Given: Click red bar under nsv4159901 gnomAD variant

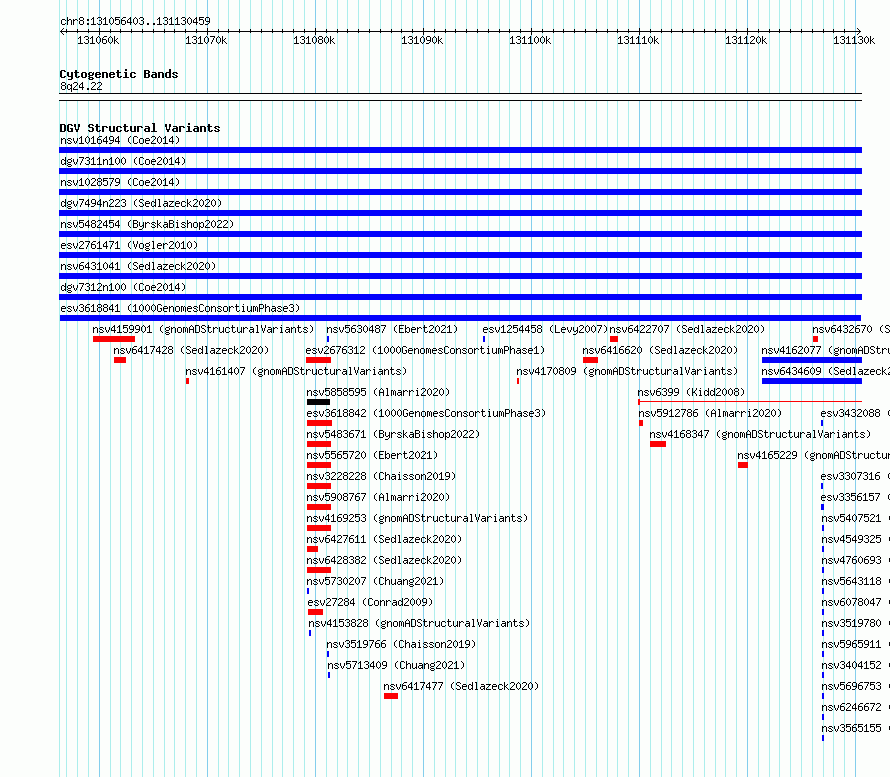Looking at the screenshot, I should coord(114,339).
